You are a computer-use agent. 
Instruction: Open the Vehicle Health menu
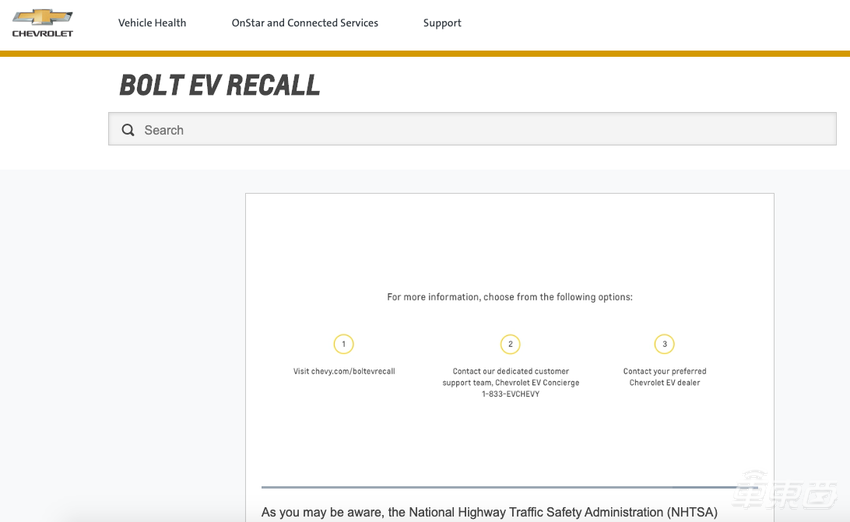(x=152, y=23)
